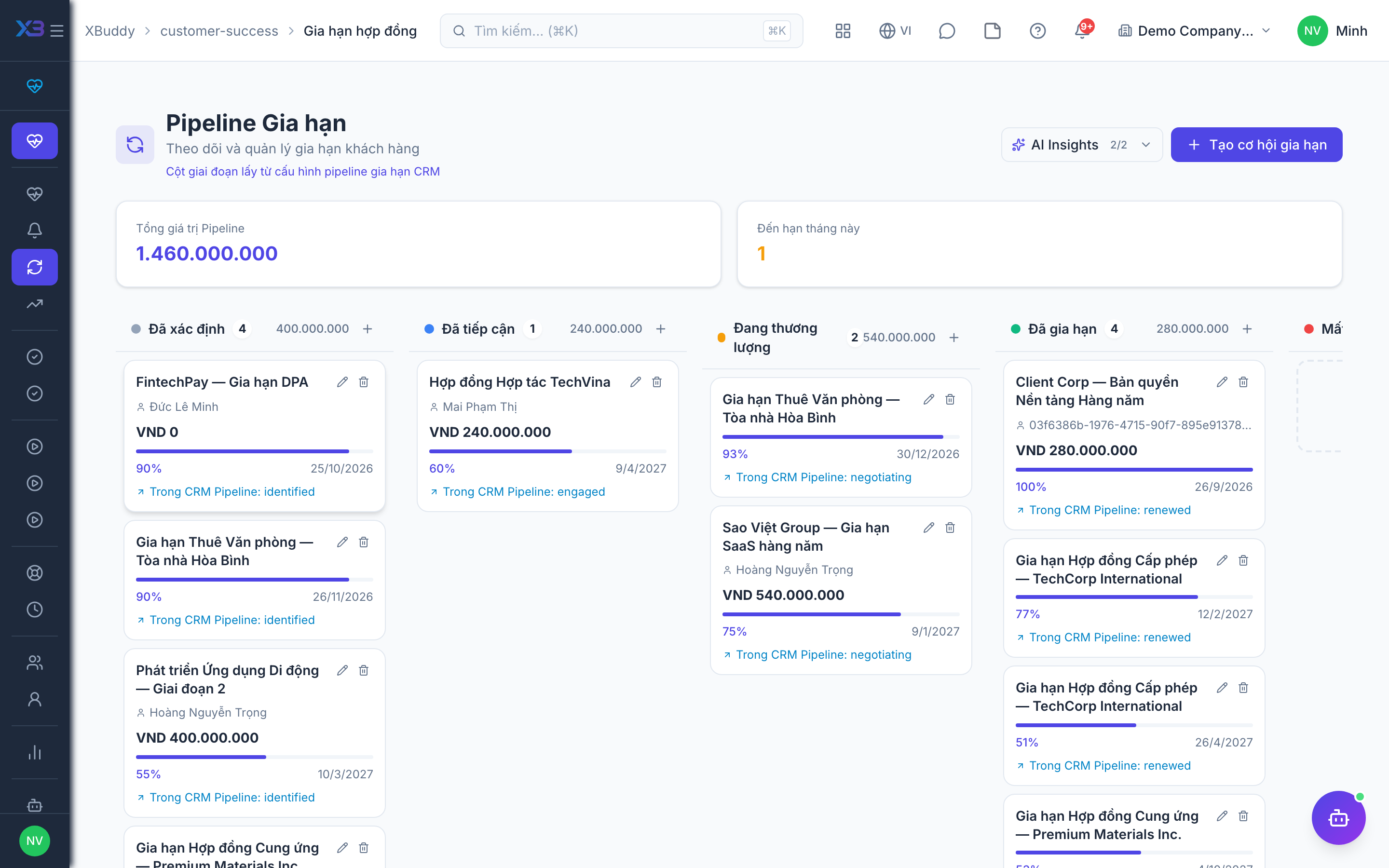
Task: Open sidebar clock history icon
Action: [x=34, y=609]
